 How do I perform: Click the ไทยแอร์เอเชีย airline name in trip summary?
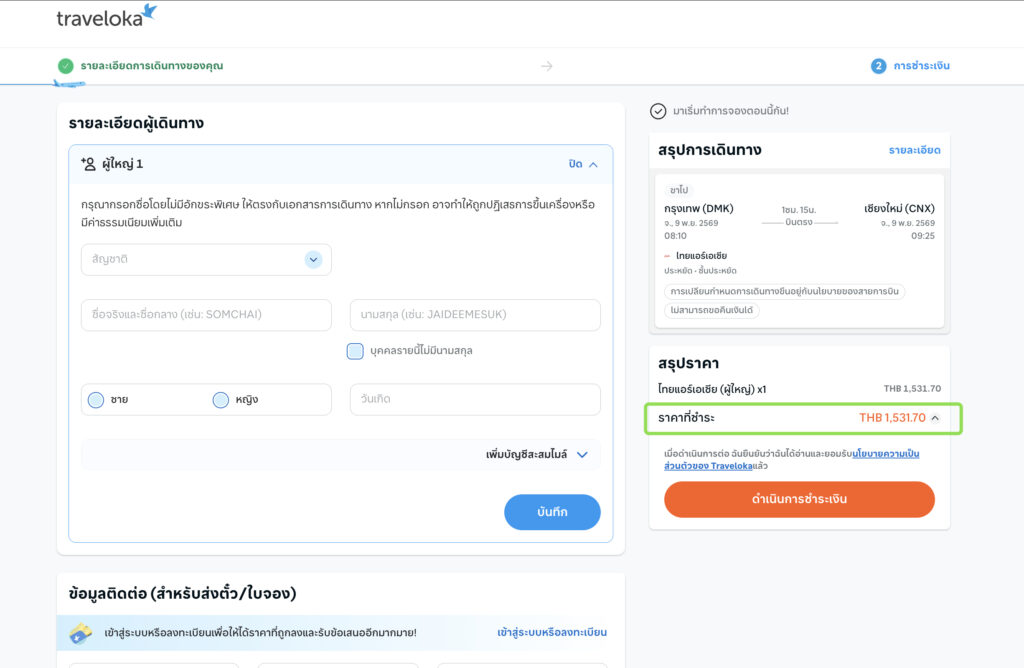click(x=701, y=256)
